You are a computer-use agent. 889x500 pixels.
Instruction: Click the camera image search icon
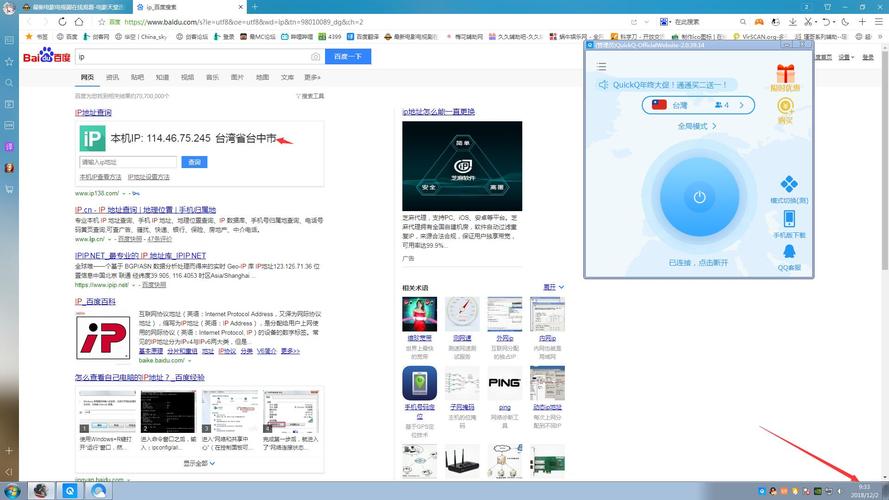click(x=315, y=57)
